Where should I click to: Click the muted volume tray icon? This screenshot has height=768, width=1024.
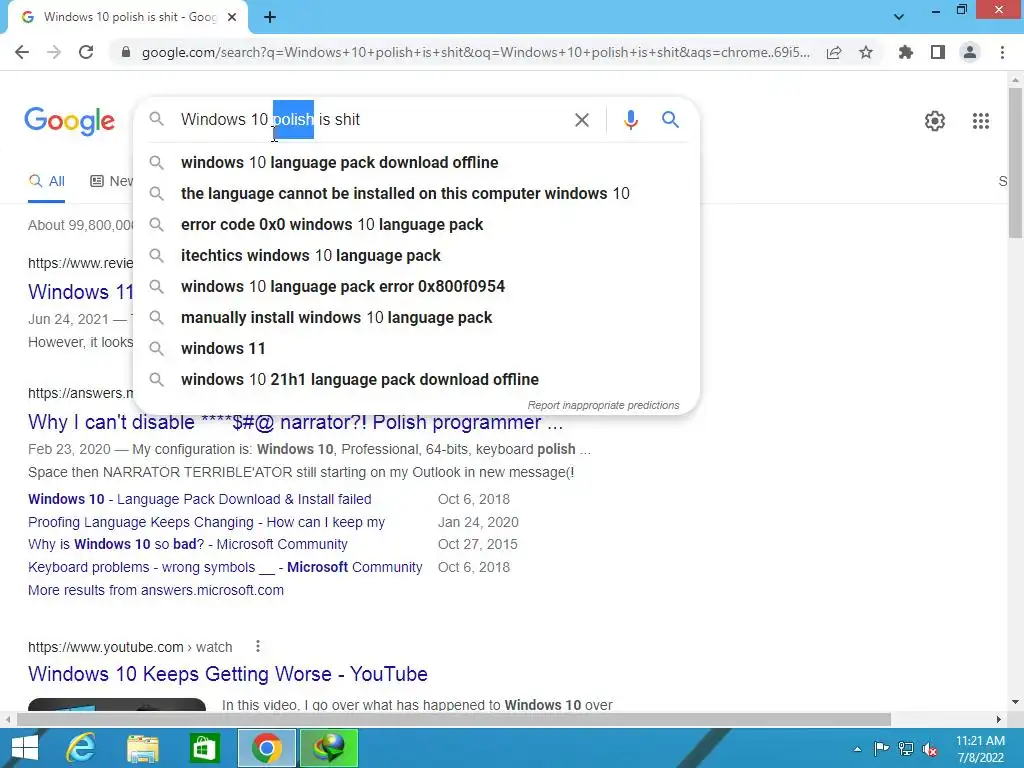tap(930, 749)
